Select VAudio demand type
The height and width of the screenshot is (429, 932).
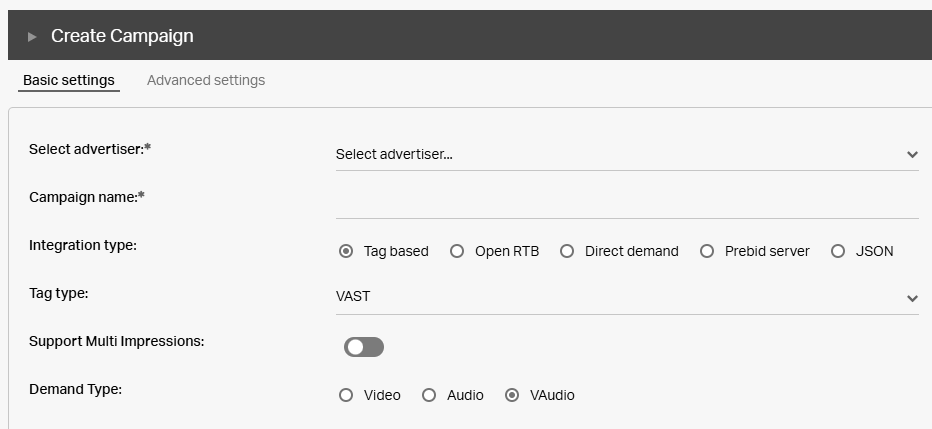click(512, 395)
